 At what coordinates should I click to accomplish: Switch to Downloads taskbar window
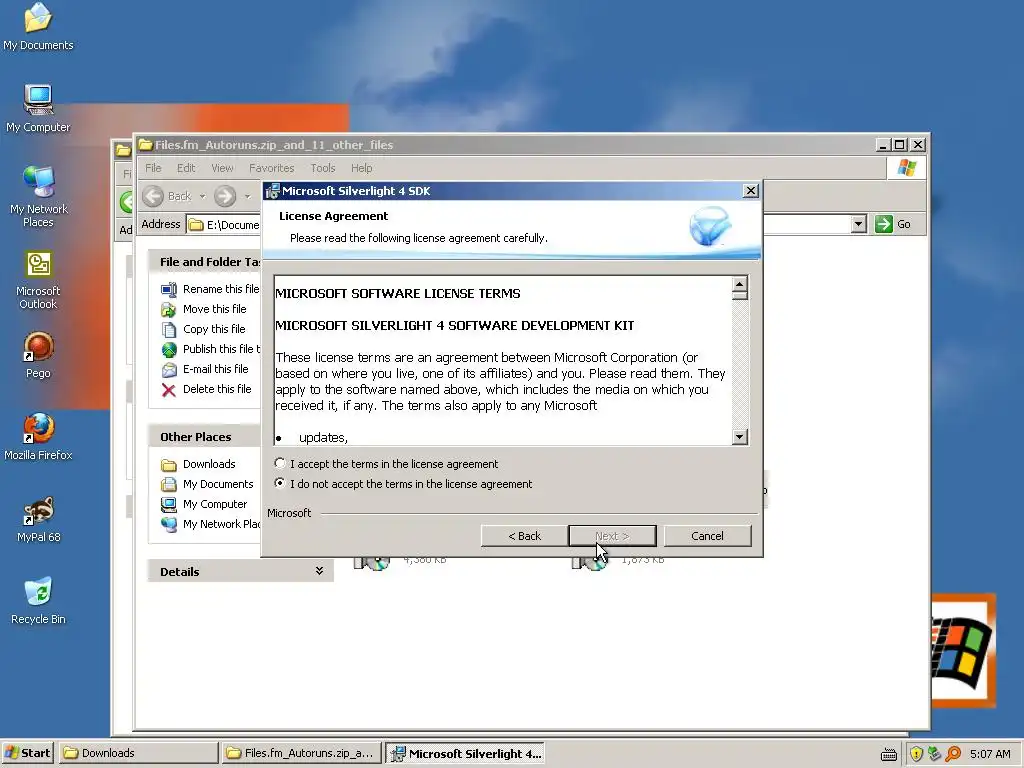tap(138, 753)
